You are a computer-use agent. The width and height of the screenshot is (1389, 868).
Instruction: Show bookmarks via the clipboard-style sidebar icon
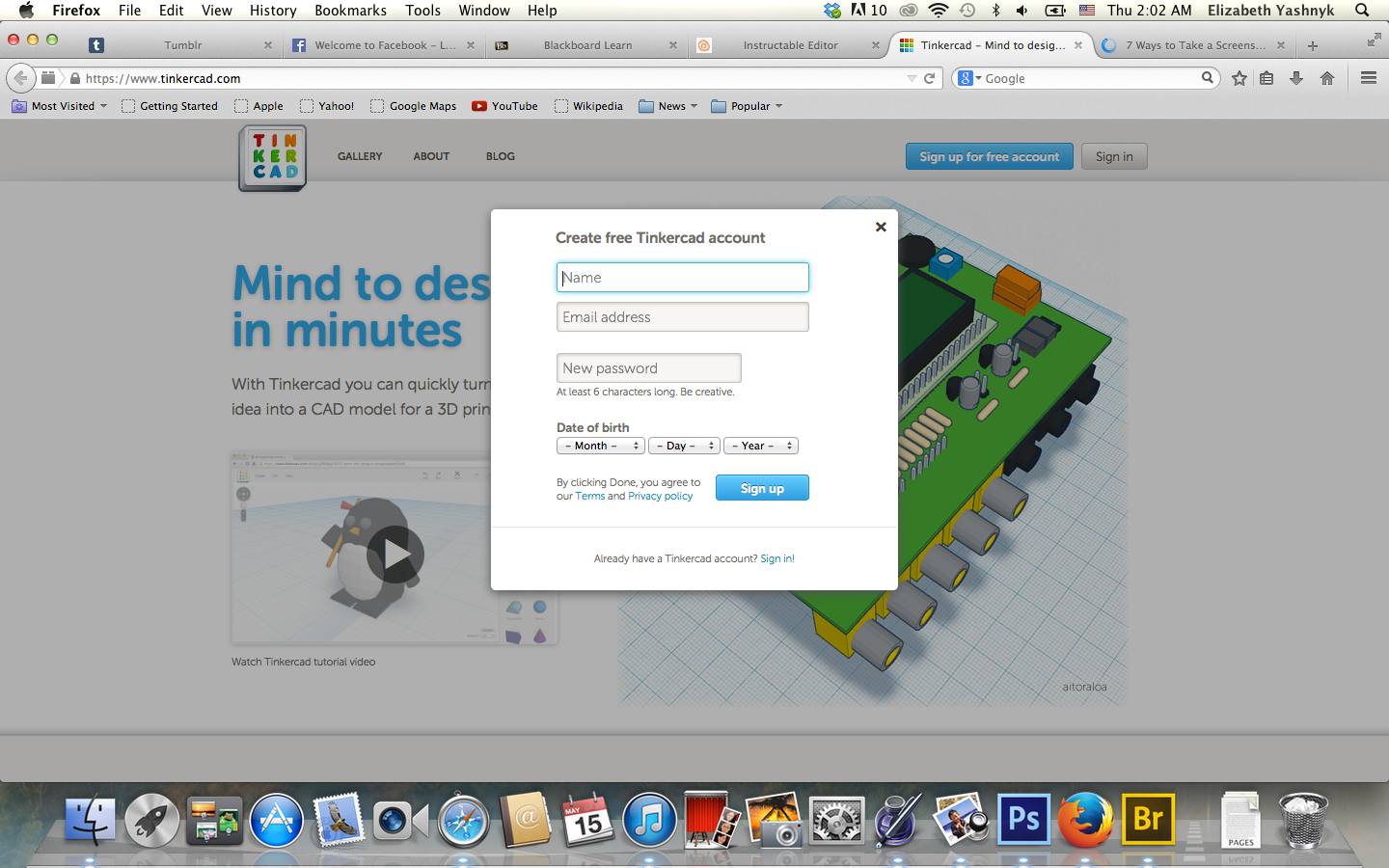click(1266, 78)
